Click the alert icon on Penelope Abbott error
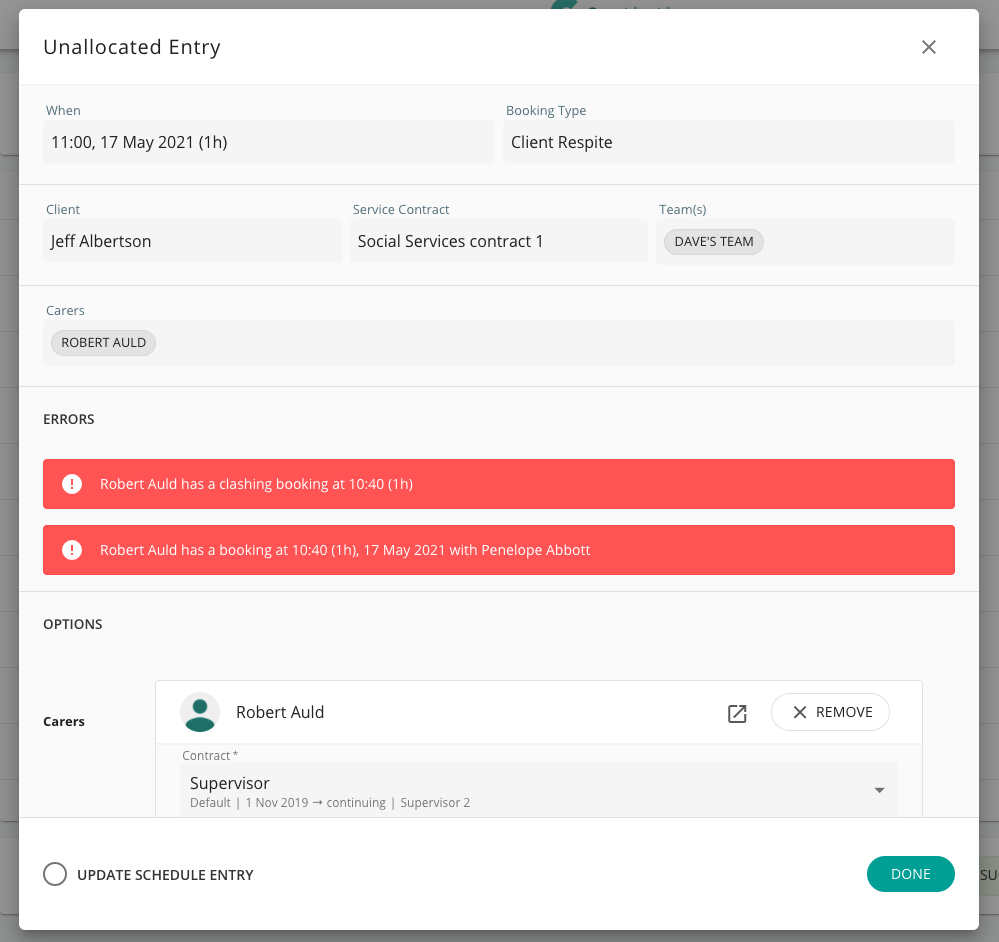The image size is (999, 942). click(x=72, y=550)
